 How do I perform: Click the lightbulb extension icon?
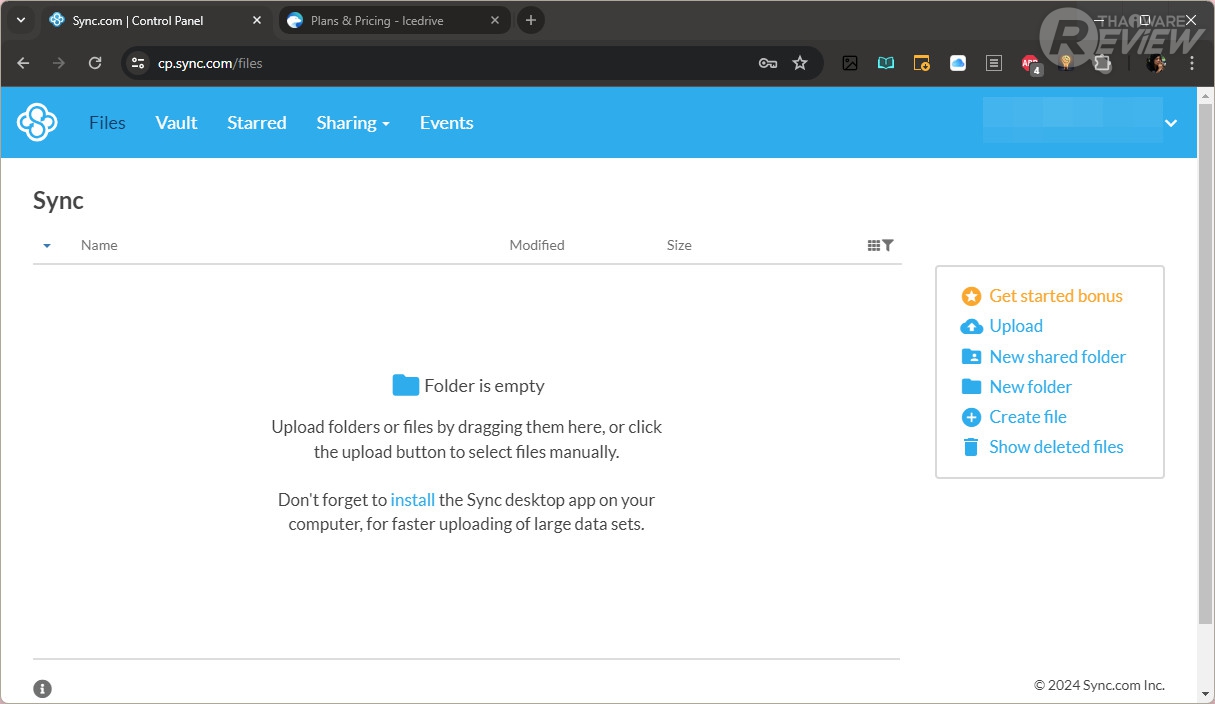1067,63
